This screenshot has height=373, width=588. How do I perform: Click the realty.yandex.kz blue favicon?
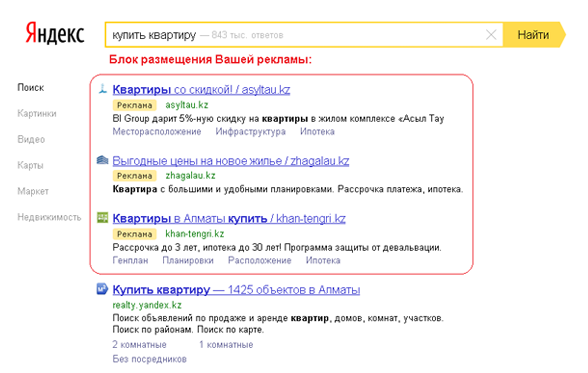102,289
